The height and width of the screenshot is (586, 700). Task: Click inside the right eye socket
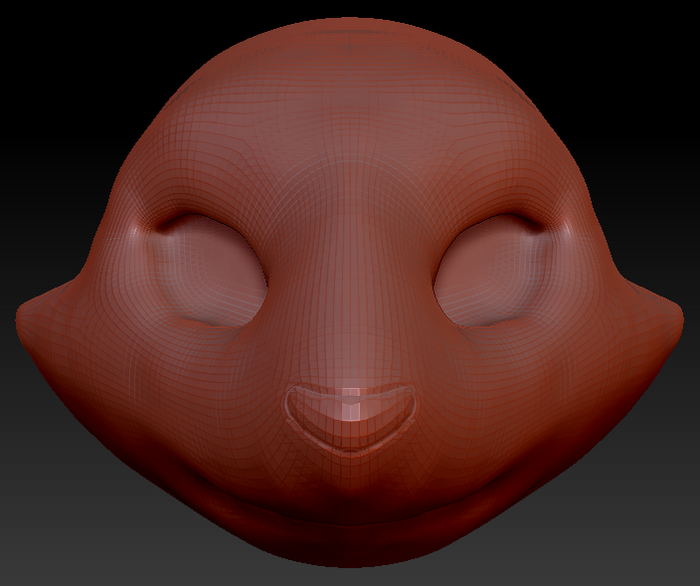coord(490,270)
